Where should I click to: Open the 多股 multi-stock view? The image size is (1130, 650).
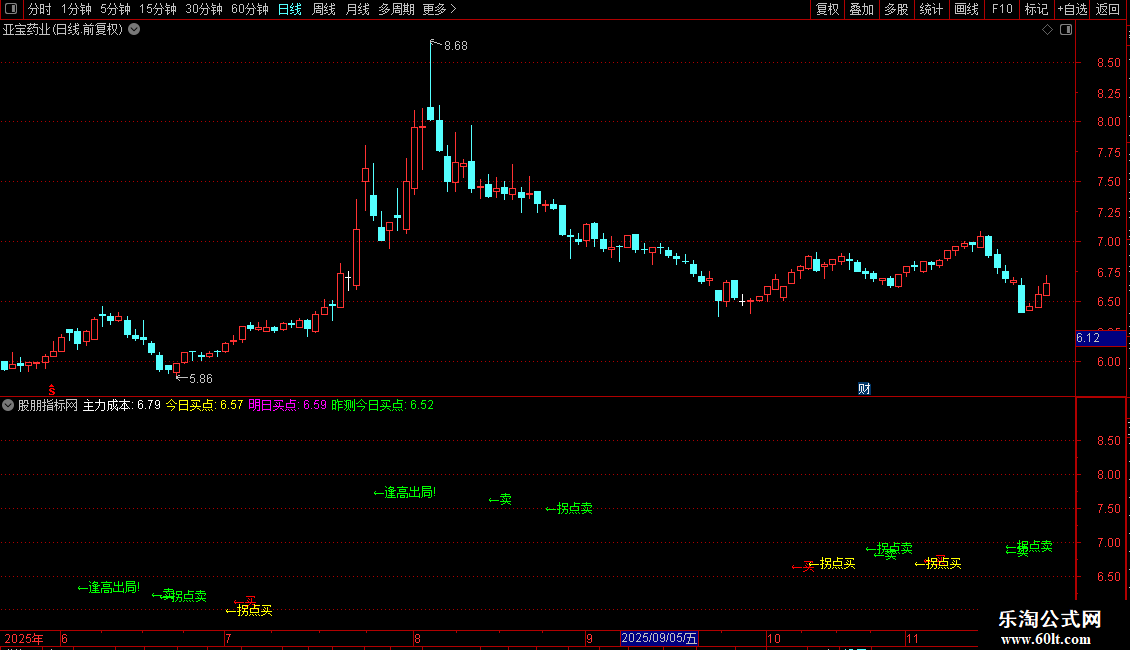pos(897,9)
